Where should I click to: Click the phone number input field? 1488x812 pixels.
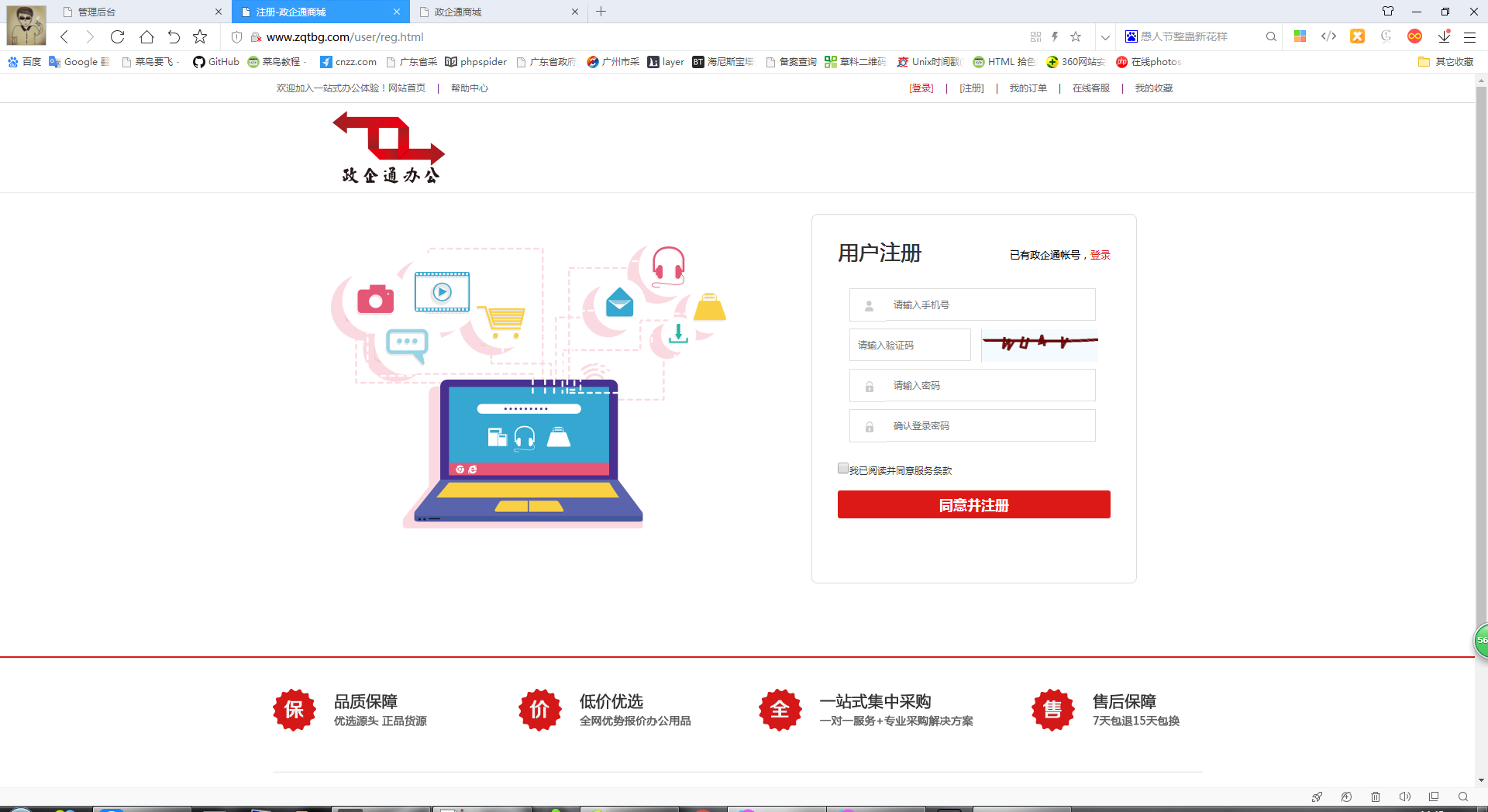click(990, 304)
